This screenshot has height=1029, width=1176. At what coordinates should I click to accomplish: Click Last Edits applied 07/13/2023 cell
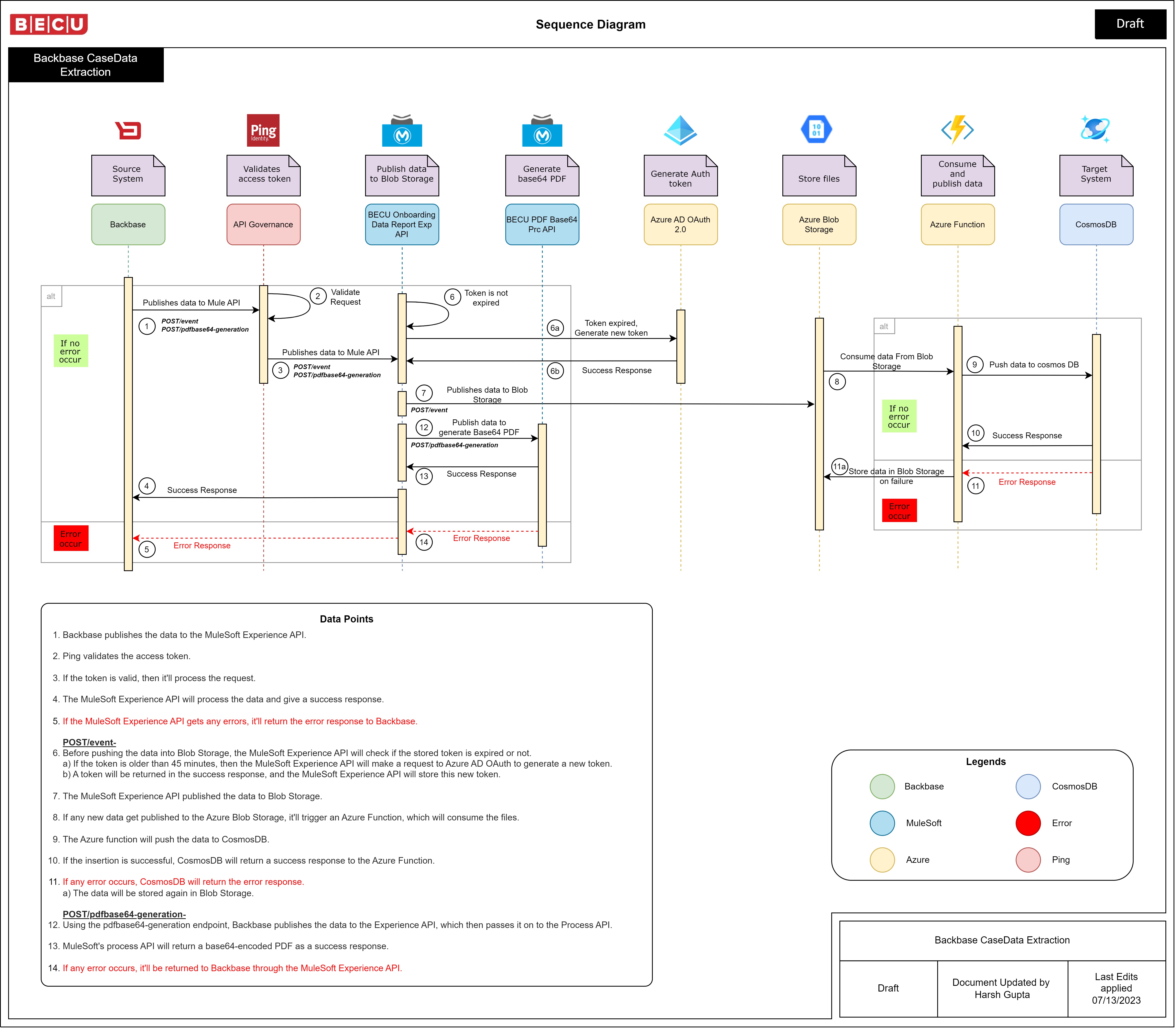[1117, 989]
